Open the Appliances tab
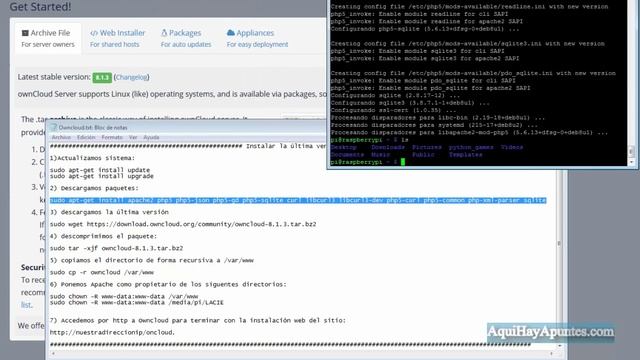 (x=257, y=38)
